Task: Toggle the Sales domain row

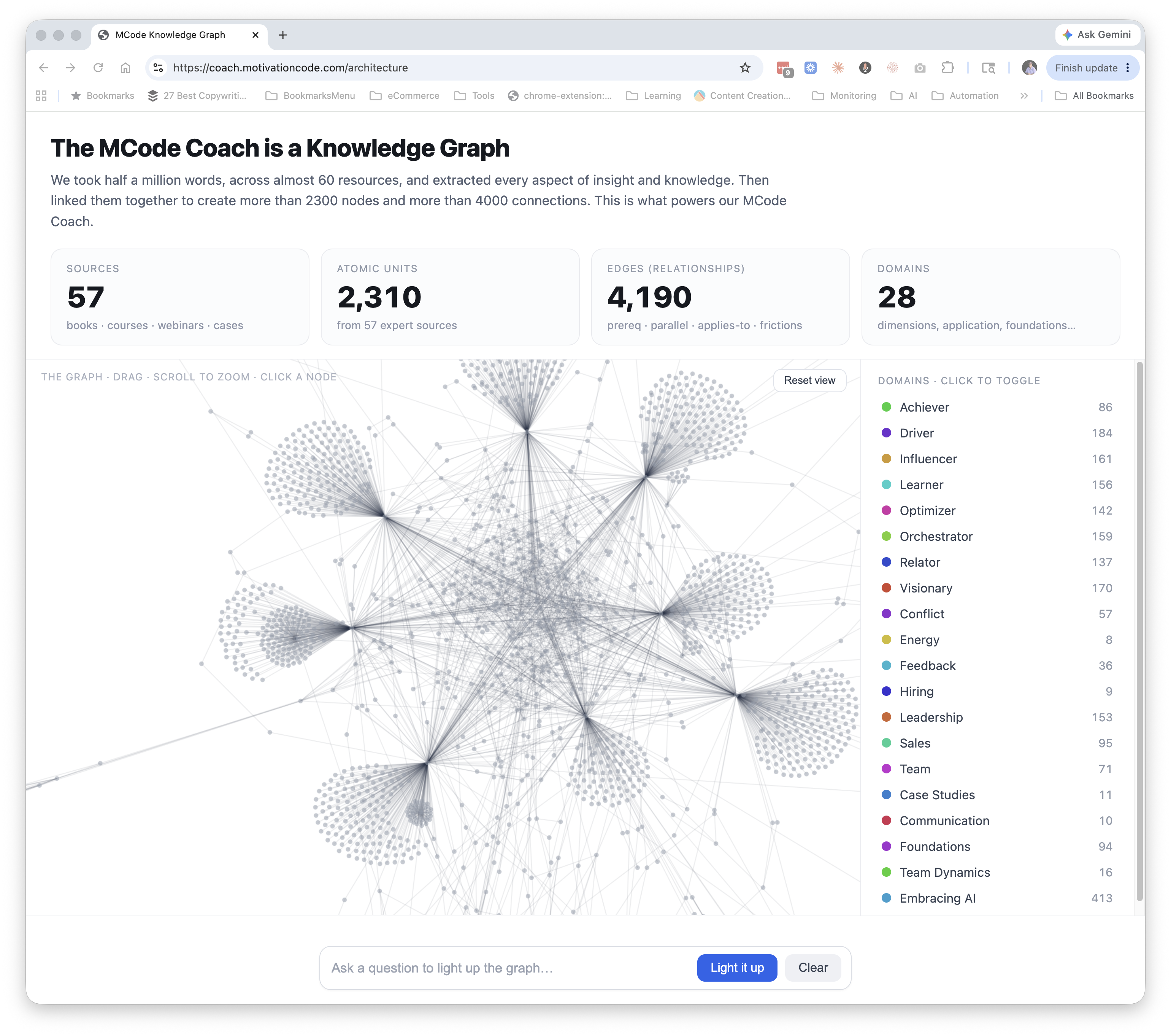Action: point(996,743)
